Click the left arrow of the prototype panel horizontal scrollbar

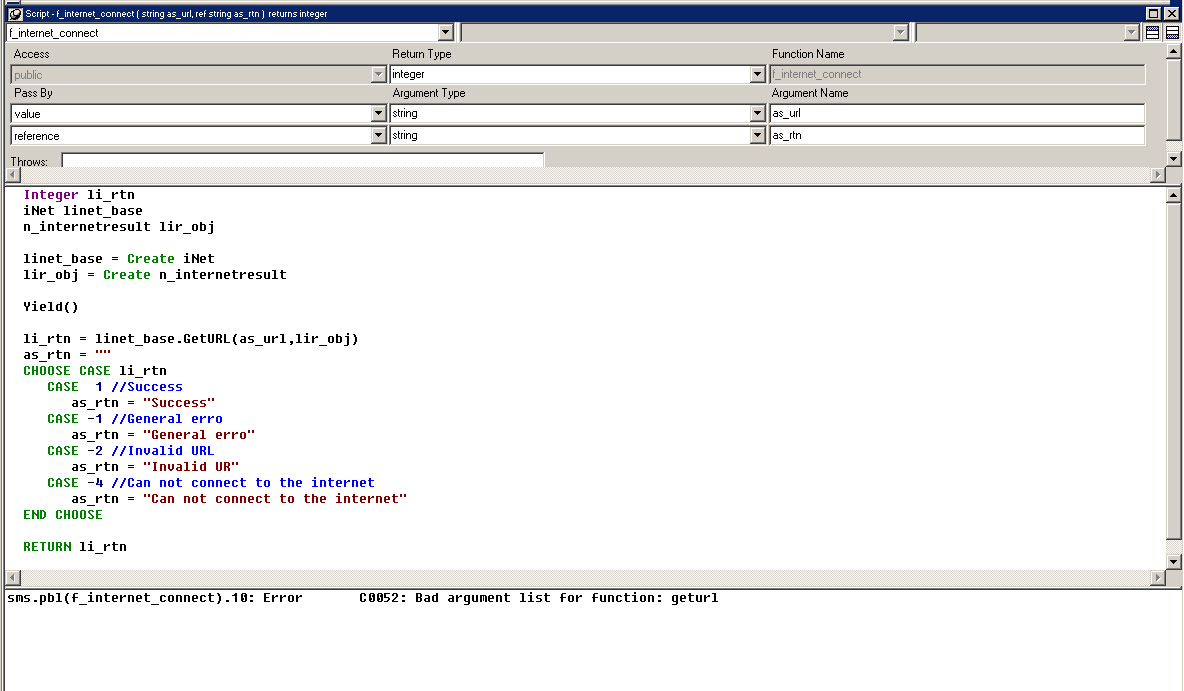click(12, 174)
